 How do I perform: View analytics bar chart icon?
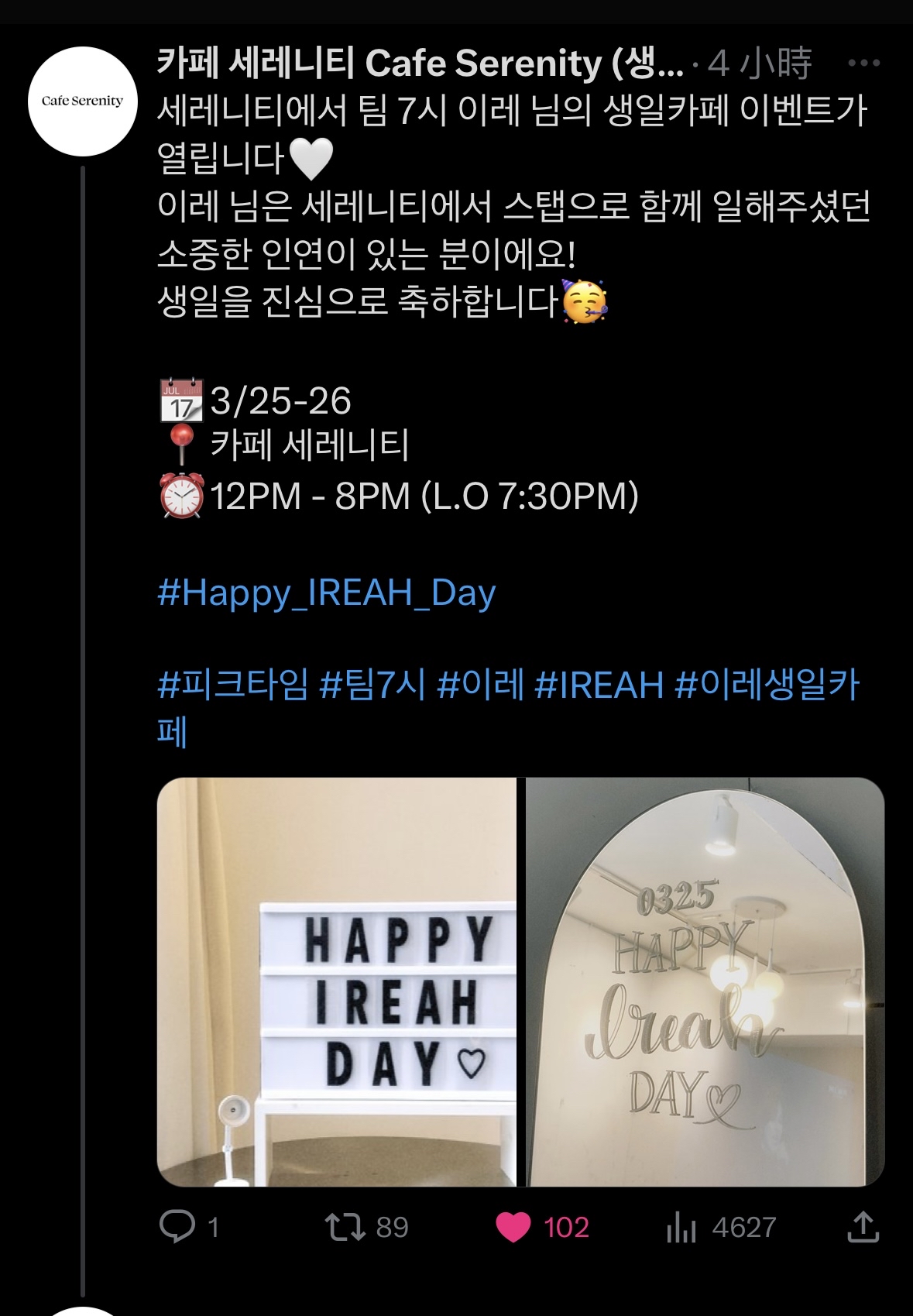click(x=681, y=1227)
